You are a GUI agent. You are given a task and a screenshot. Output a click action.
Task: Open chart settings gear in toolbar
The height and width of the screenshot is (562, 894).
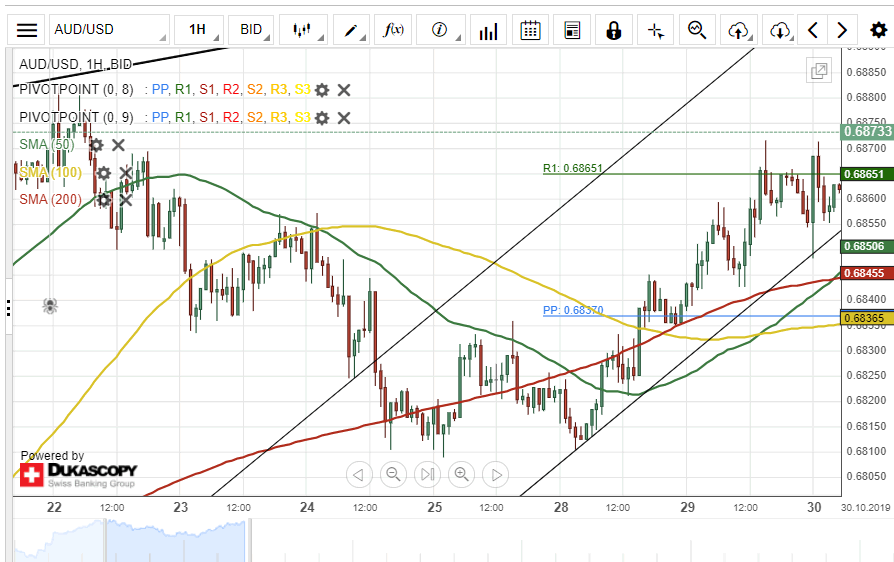[877, 30]
